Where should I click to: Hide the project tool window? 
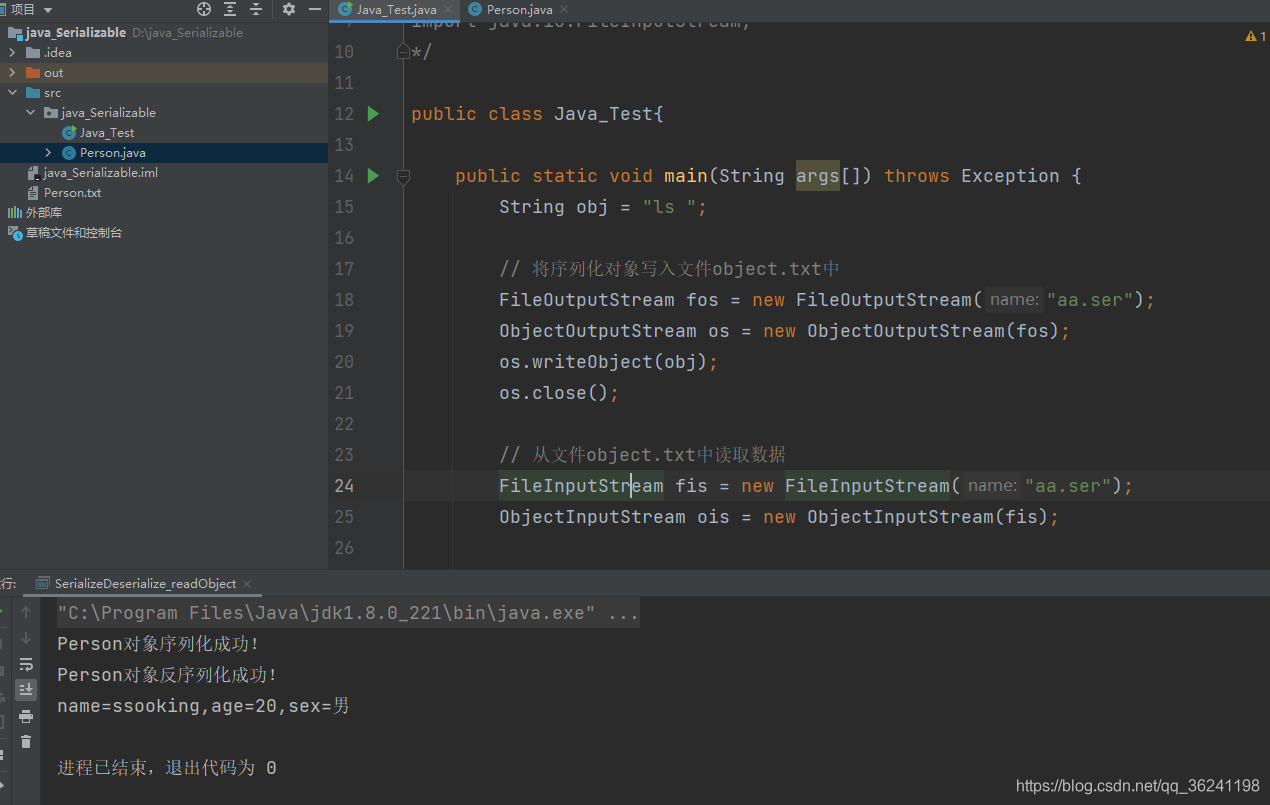[314, 9]
